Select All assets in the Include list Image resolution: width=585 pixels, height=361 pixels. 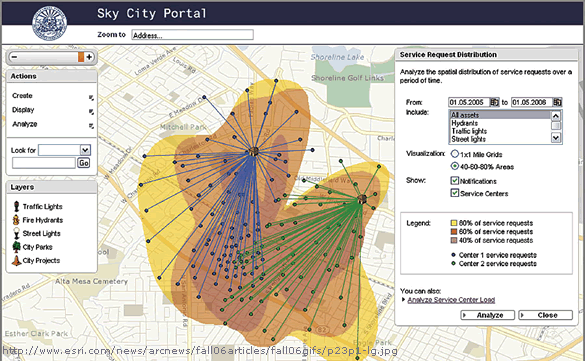coord(500,115)
